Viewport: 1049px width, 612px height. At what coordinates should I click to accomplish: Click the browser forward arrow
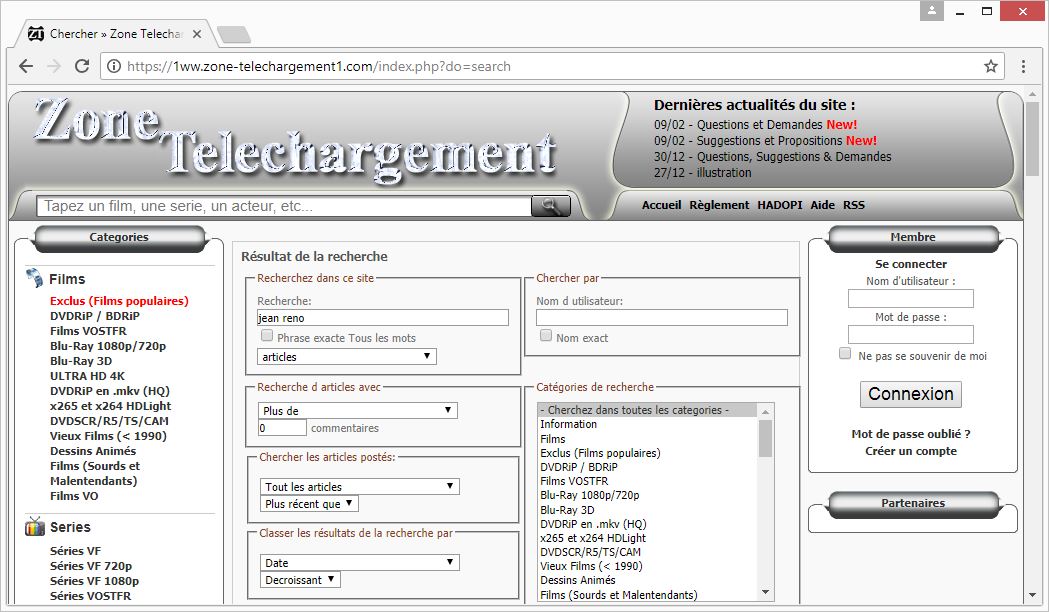(54, 66)
